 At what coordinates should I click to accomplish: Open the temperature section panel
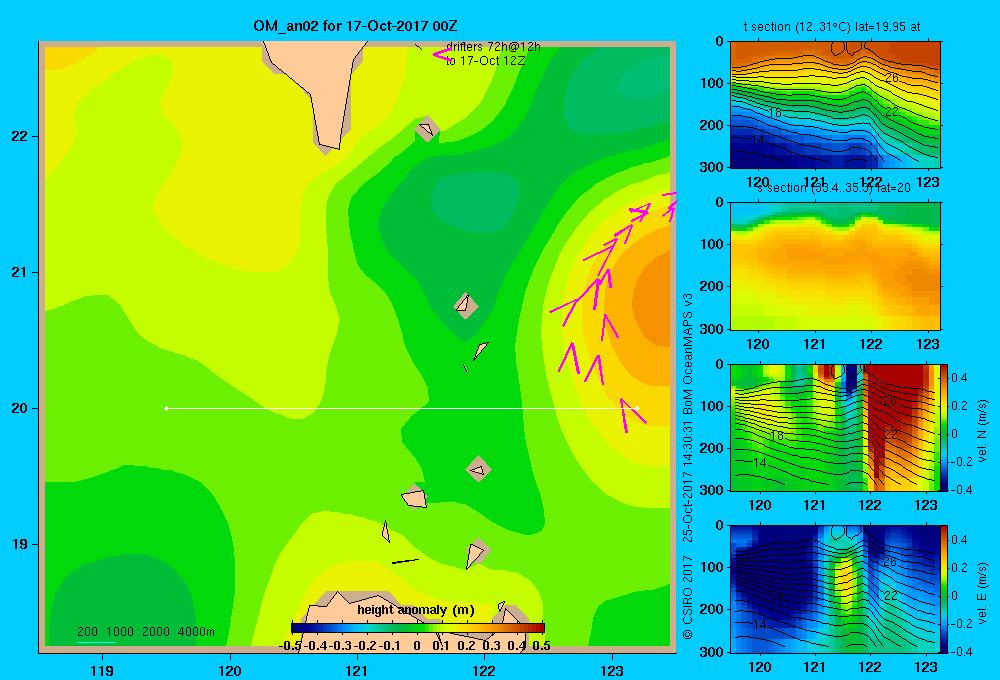(x=835, y=105)
